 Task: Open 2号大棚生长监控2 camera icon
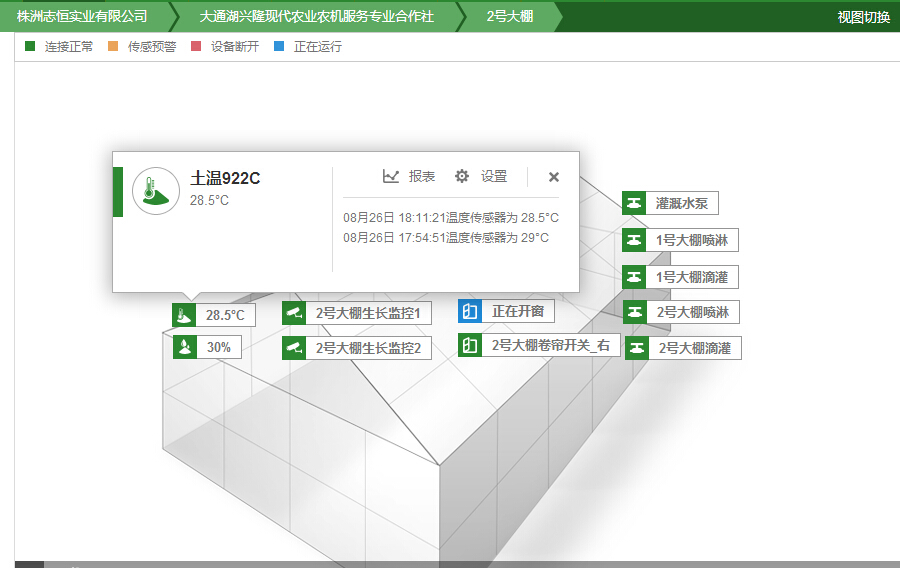pos(294,348)
